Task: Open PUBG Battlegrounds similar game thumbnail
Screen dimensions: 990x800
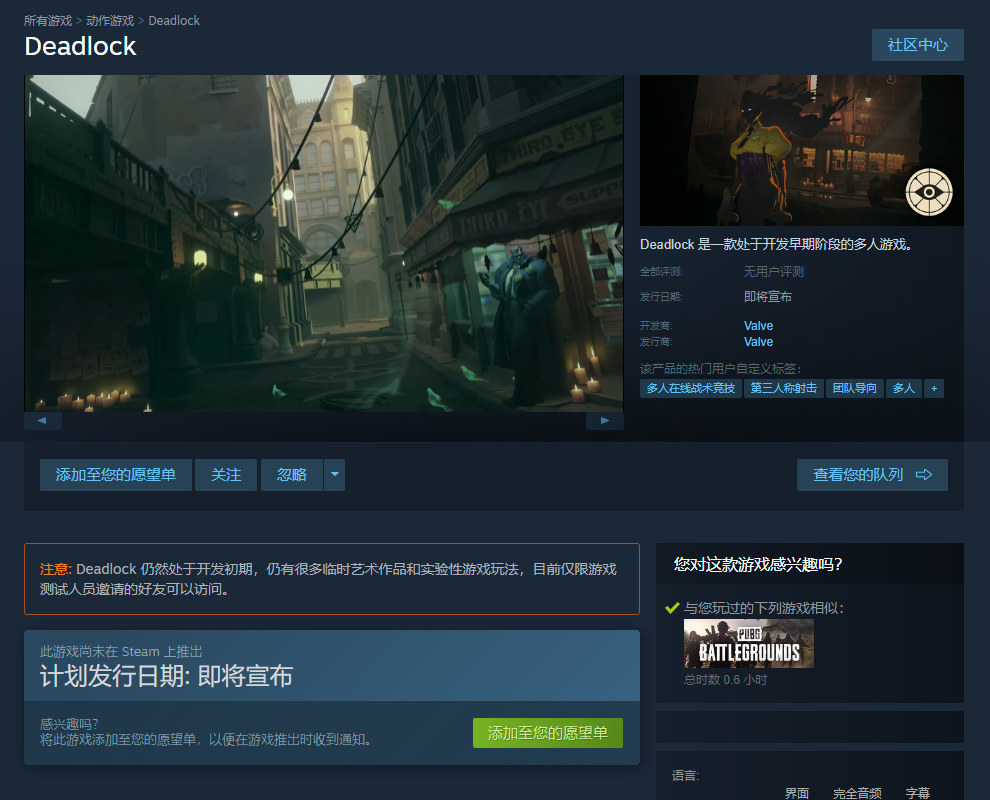Action: pyautogui.click(x=749, y=643)
